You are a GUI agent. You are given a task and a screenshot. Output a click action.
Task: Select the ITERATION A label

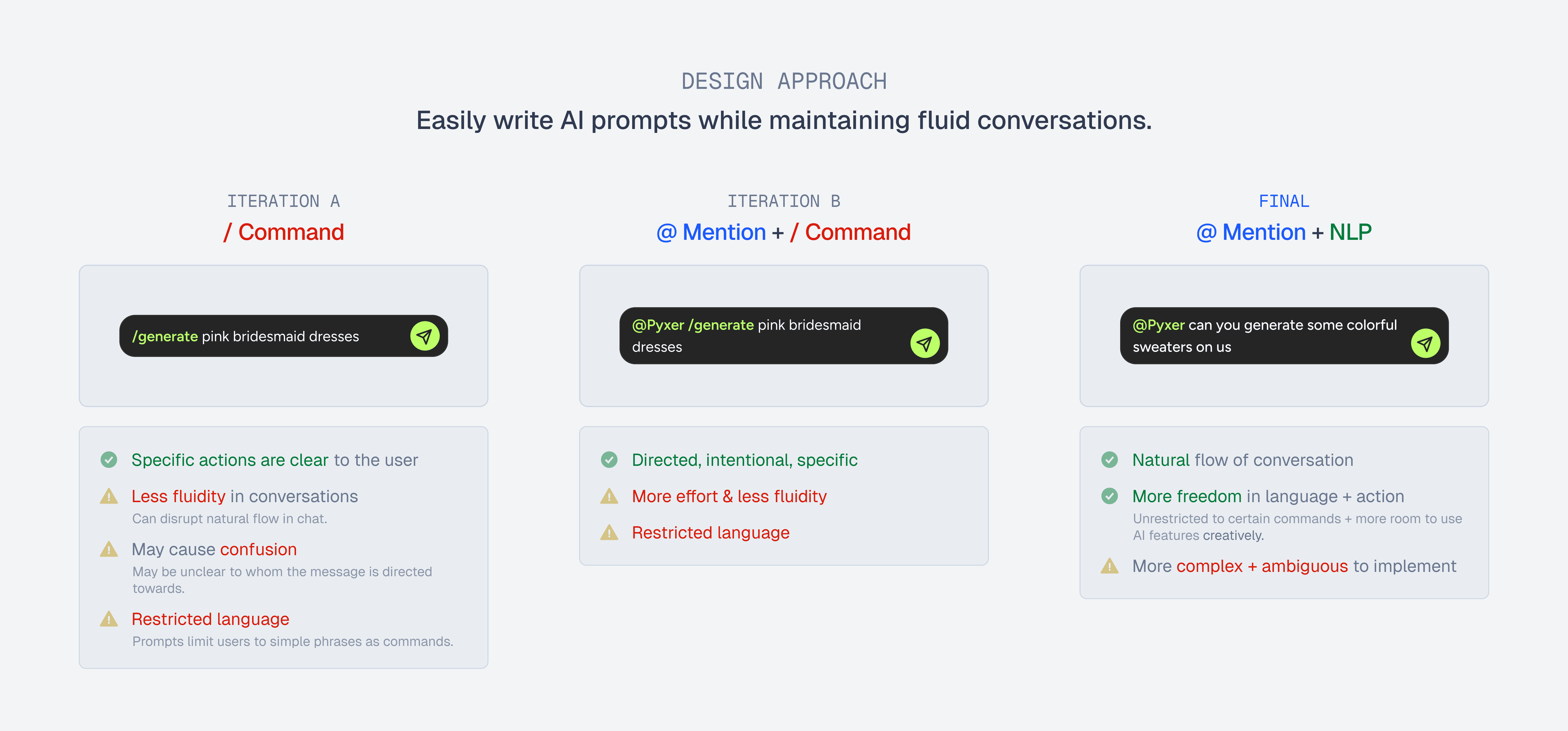[284, 201]
